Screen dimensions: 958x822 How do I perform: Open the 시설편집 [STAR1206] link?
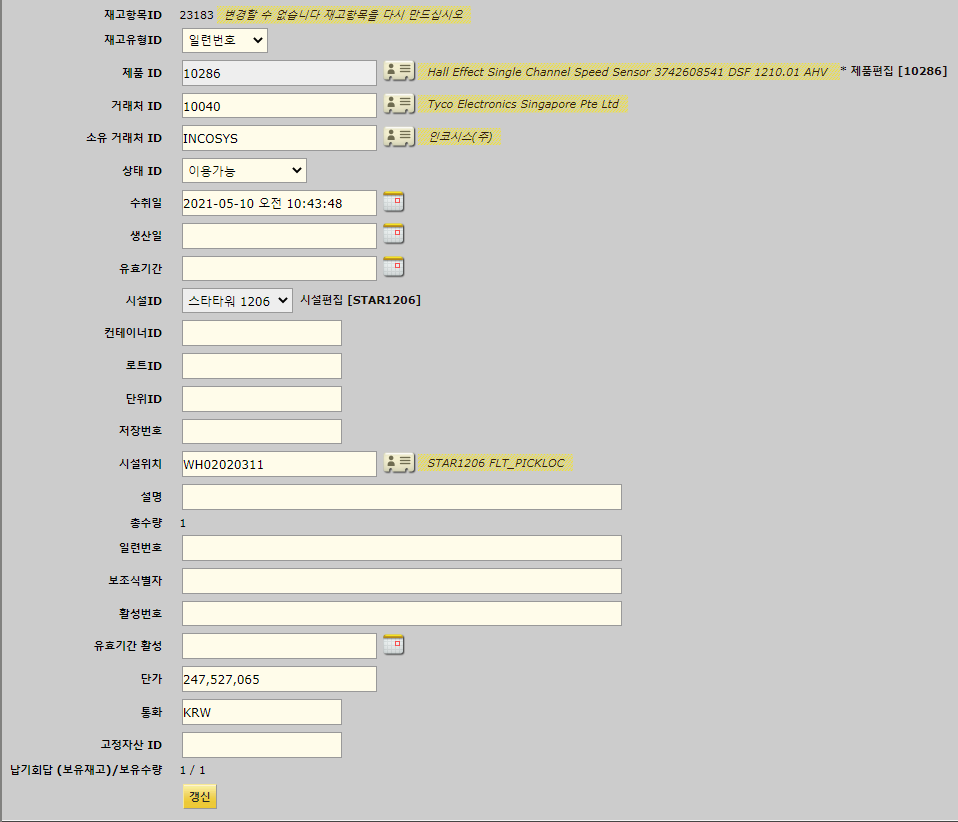(x=360, y=300)
